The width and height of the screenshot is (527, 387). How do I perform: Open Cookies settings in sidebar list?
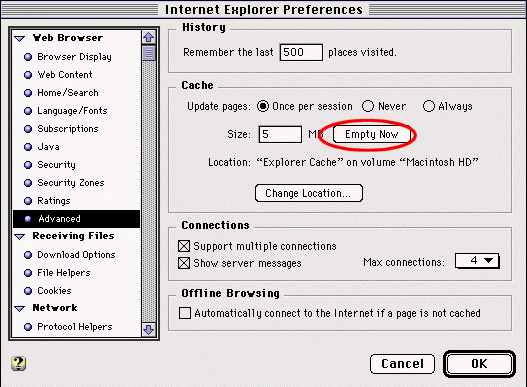[54, 291]
